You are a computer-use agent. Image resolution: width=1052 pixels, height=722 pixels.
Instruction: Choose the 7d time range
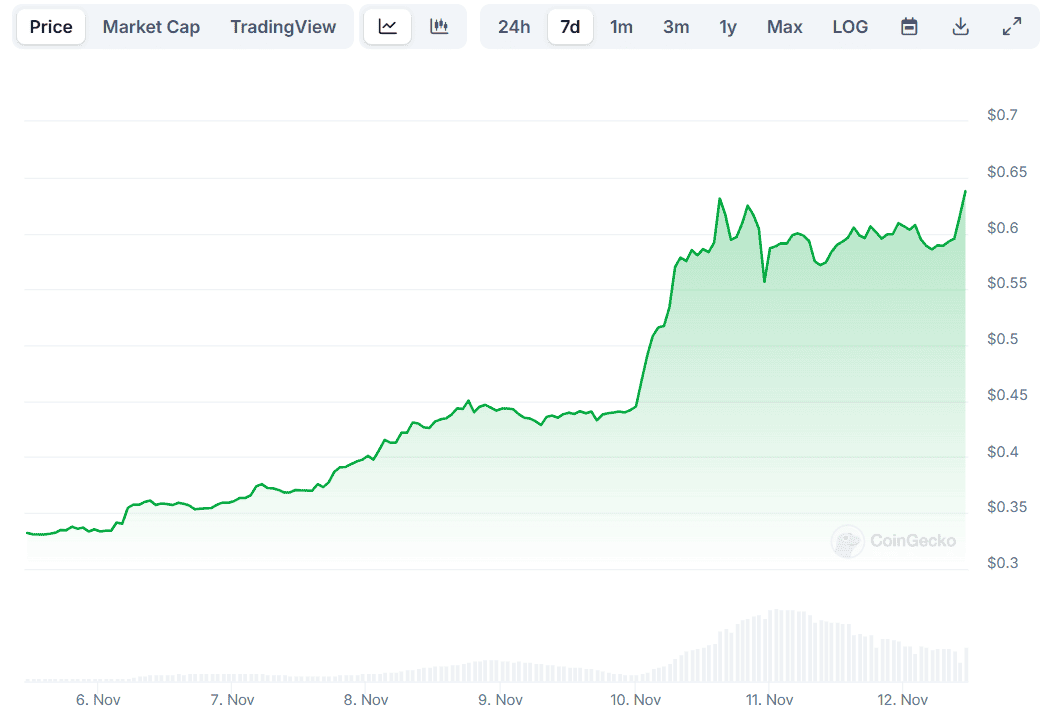coord(570,27)
